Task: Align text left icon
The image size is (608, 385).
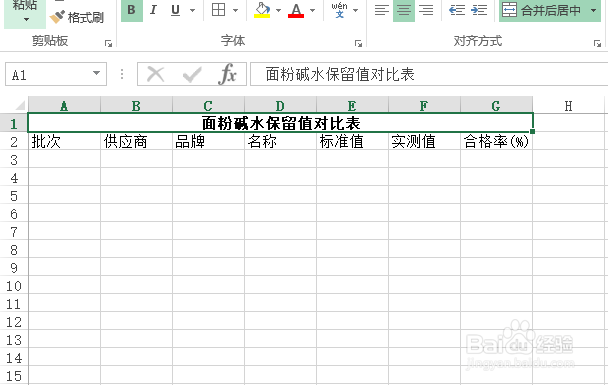Action: (x=382, y=10)
